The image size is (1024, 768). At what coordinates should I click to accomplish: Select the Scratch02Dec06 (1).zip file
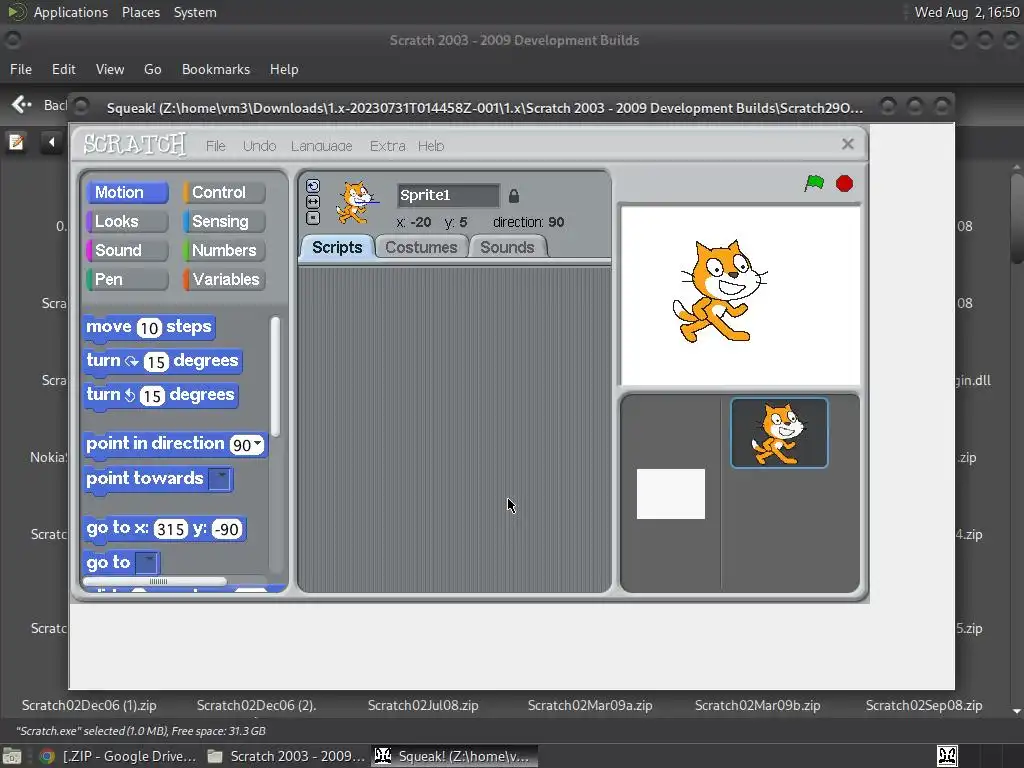pos(89,706)
